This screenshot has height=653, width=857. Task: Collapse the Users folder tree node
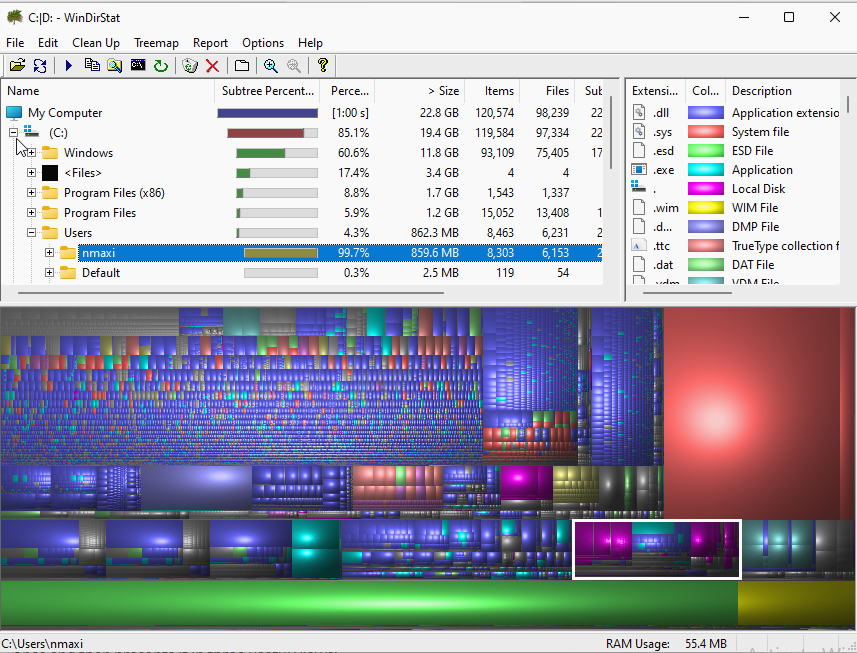[x=32, y=233]
